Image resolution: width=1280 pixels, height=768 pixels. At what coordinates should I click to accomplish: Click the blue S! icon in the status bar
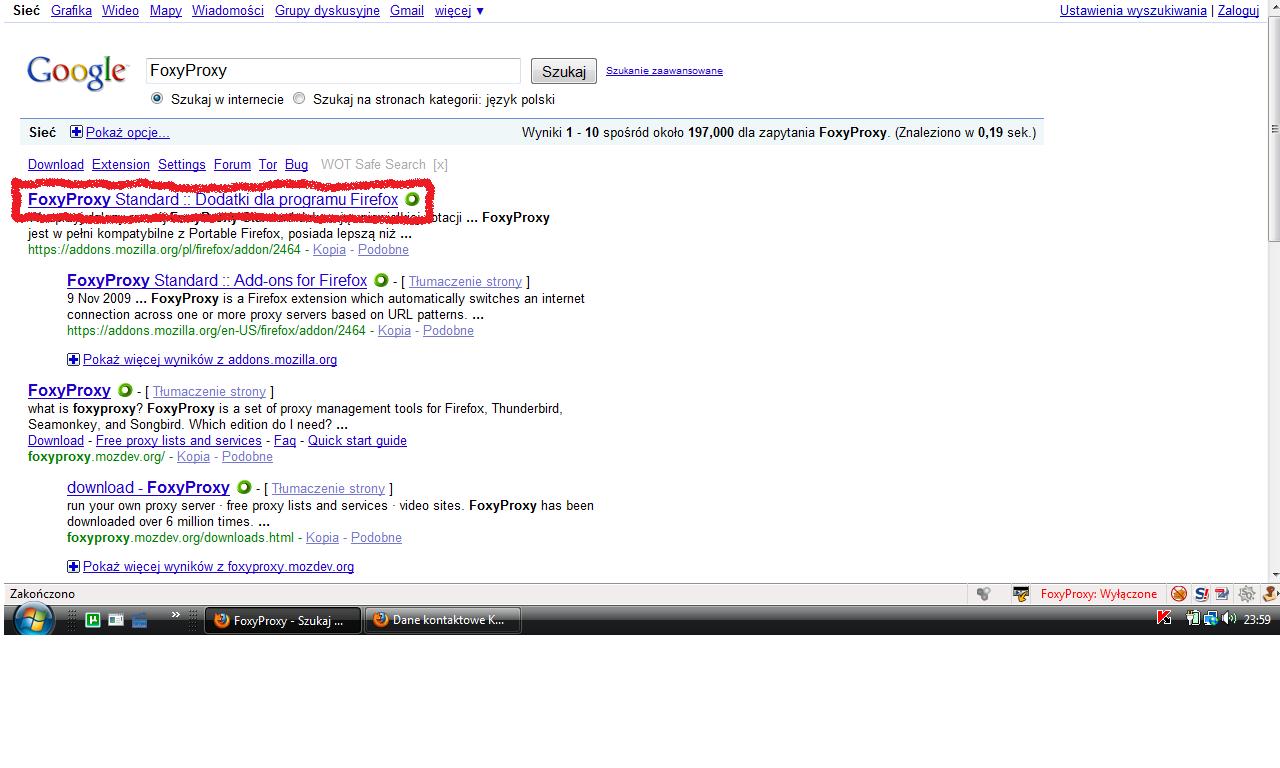pos(1201,594)
